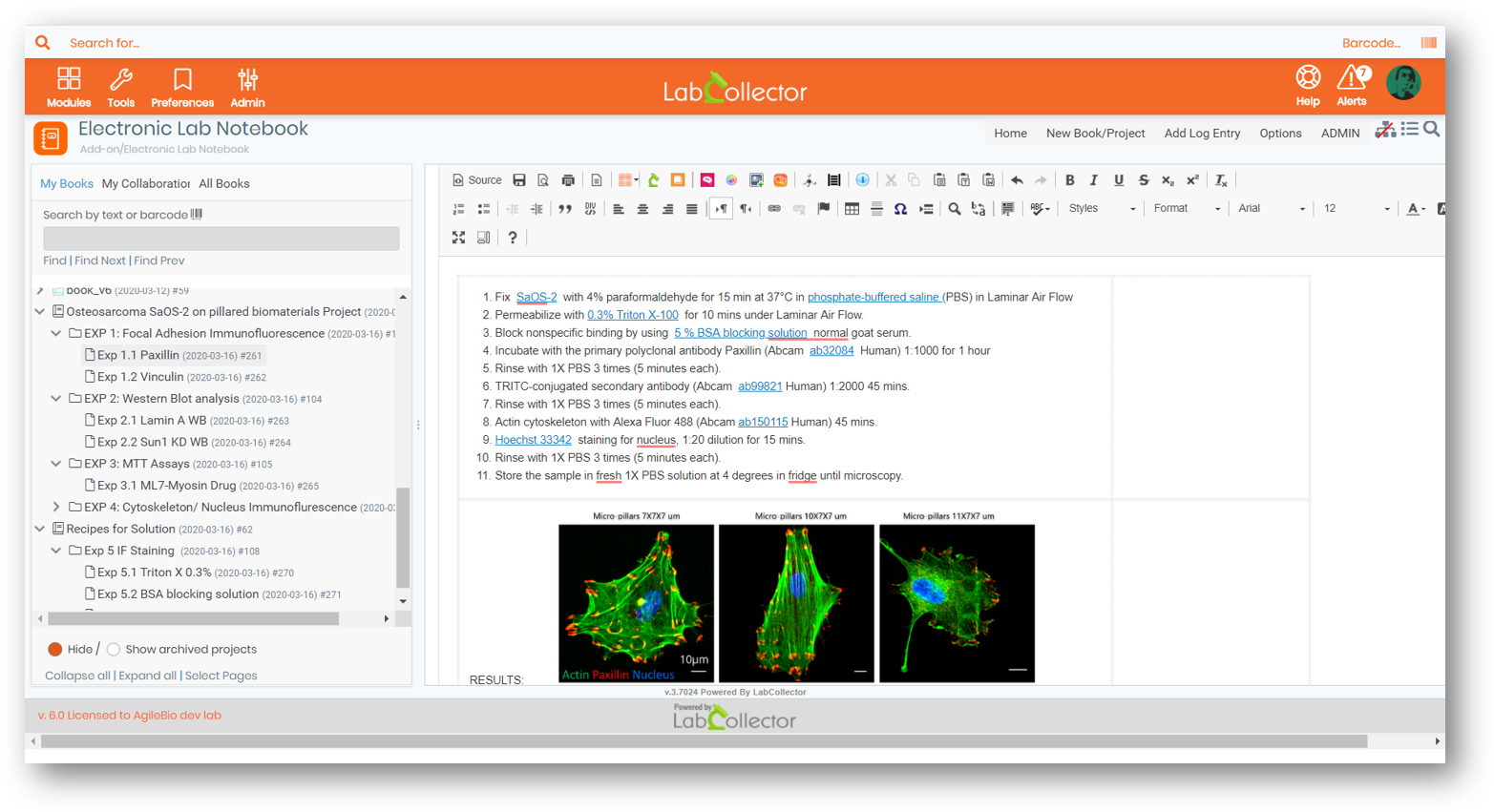The height and width of the screenshot is (812, 1494).
Task: Apply Subscript formatting
Action: tap(1168, 180)
